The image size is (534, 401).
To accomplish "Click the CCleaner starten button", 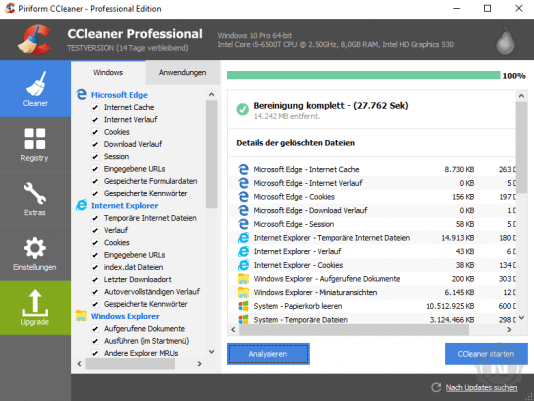I will click(x=486, y=354).
